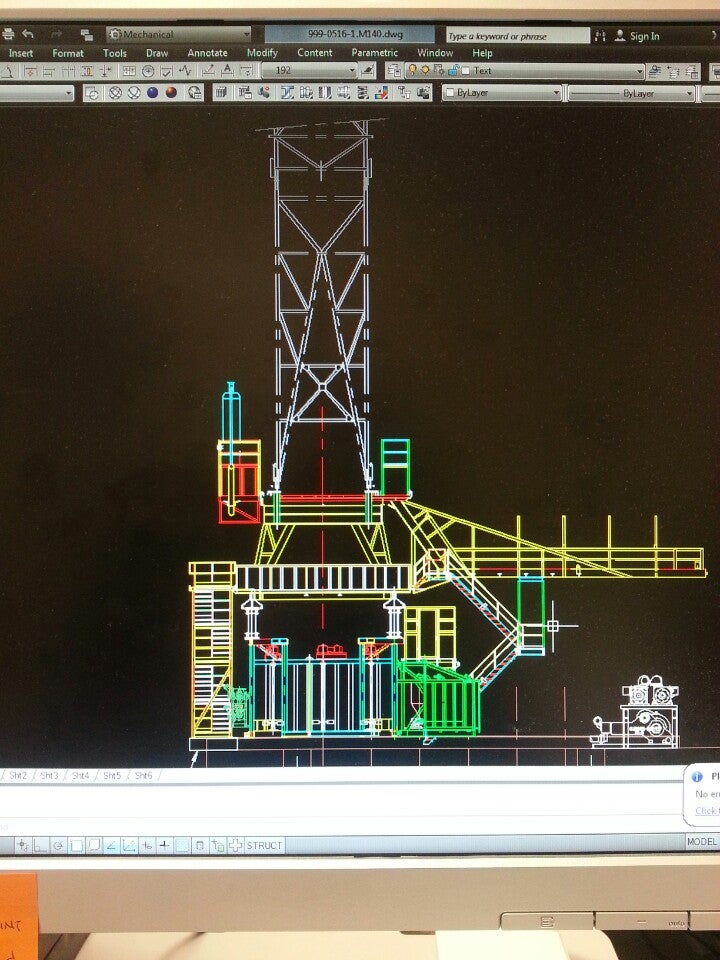Open the Visual Styles Manager icon right of the orange sphere

[195, 93]
